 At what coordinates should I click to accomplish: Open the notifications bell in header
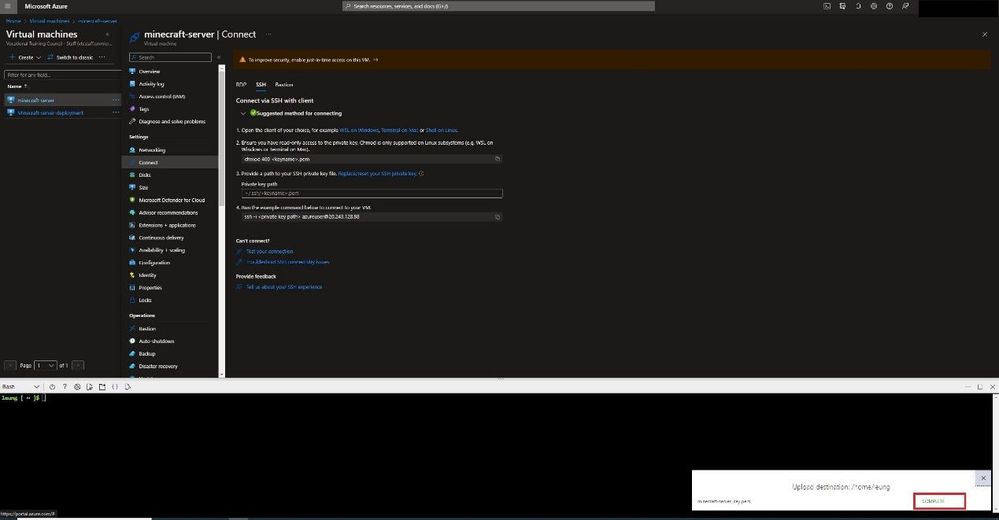(858, 6)
